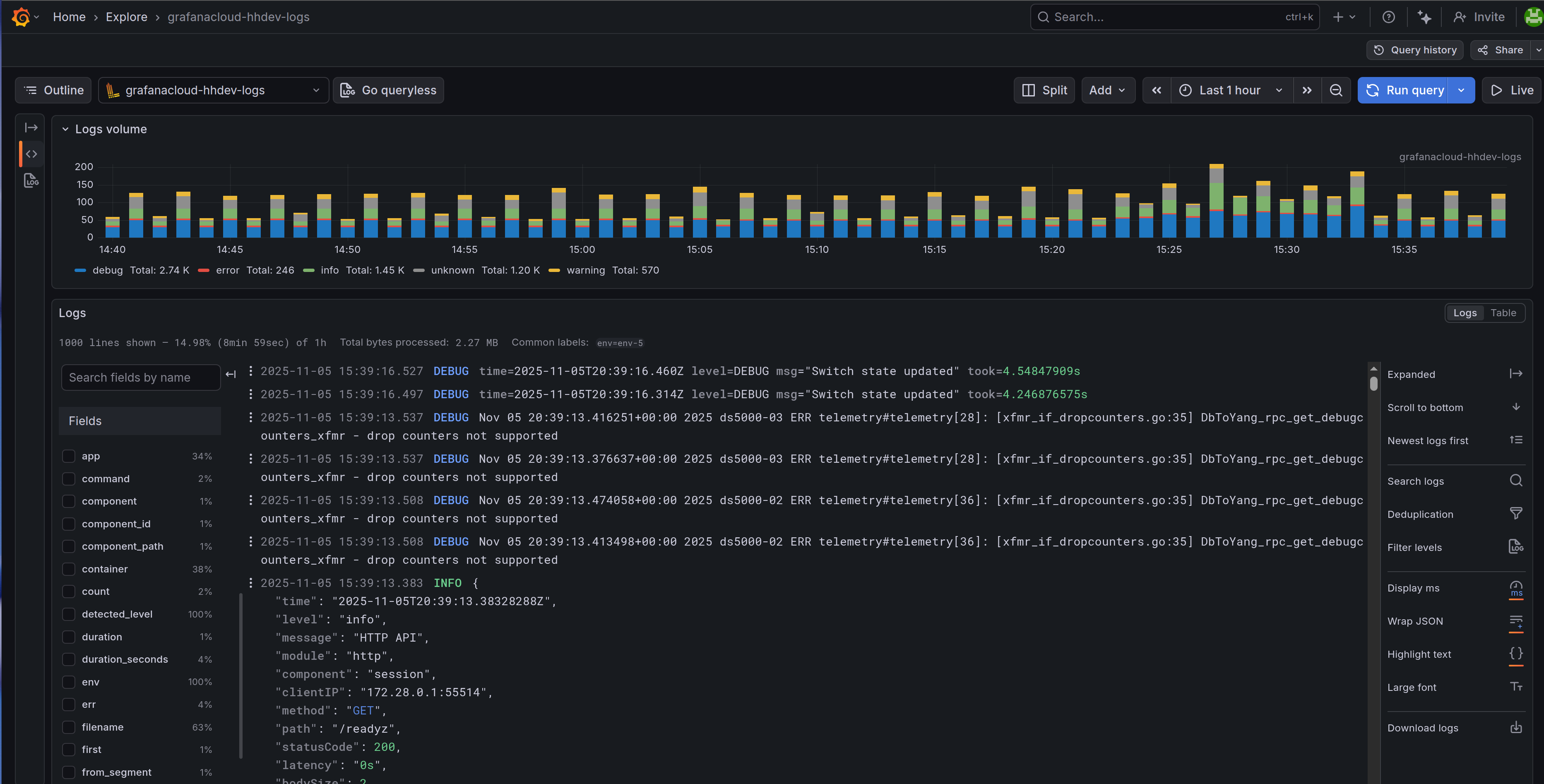The image size is (1544, 784).
Task: Open the grafanacloud-hhdev-logs datasource dropdown
Action: 213,90
